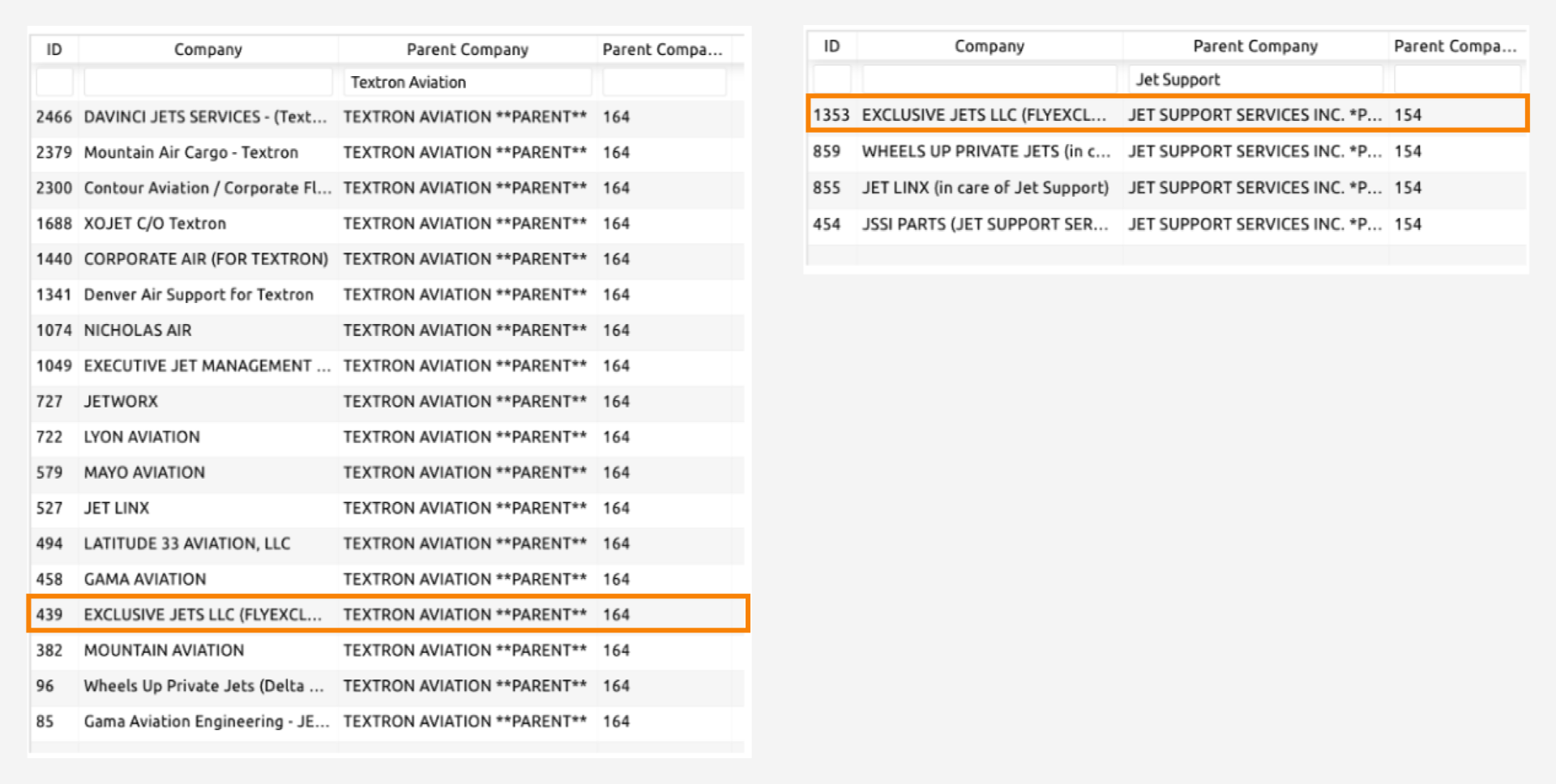Image resolution: width=1556 pixels, height=784 pixels.
Task: Select the EXCLUSIVE JETS LLC row with ID 439
Action: [x=387, y=615]
